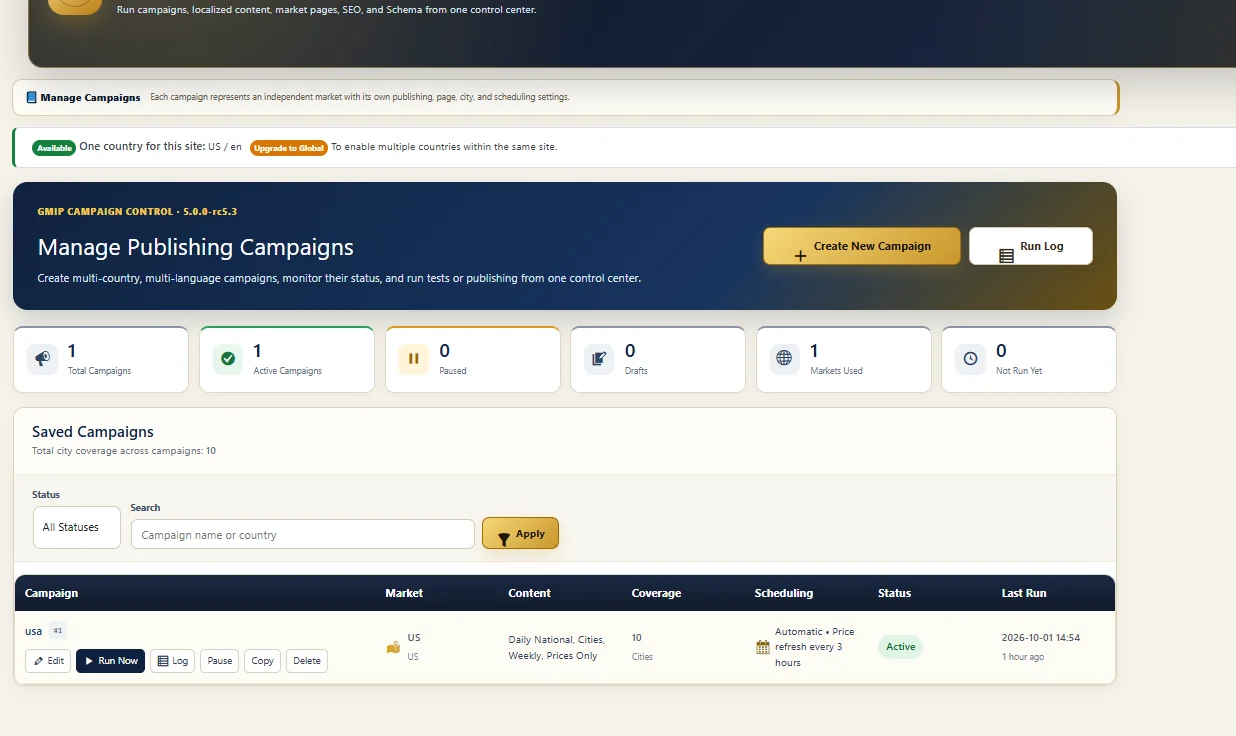Screen dimensions: 1236x736
Task: Click the clock icon in Not Run Yet card
Action: (x=970, y=358)
